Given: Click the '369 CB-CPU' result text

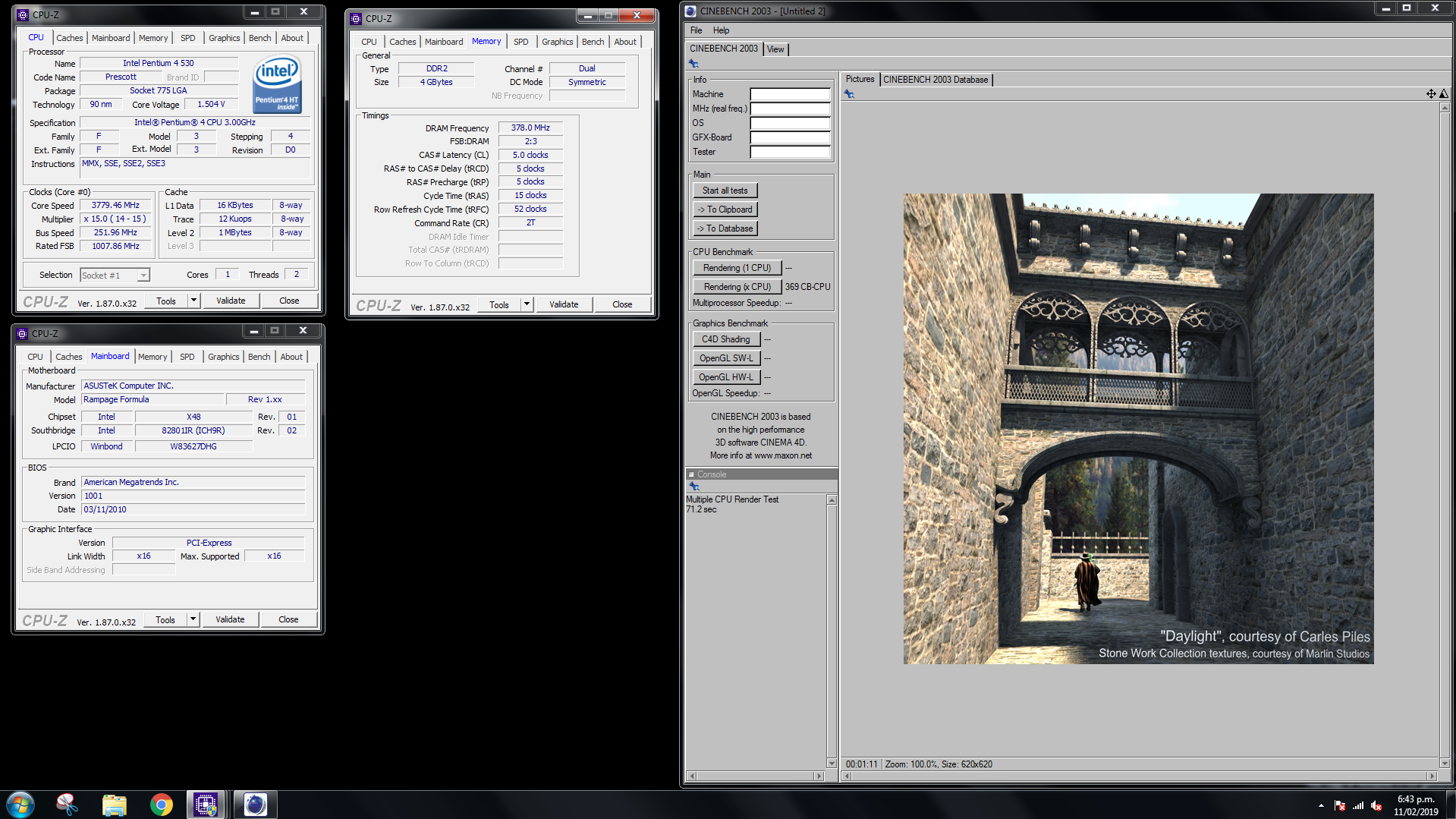Looking at the screenshot, I should click(x=808, y=287).
